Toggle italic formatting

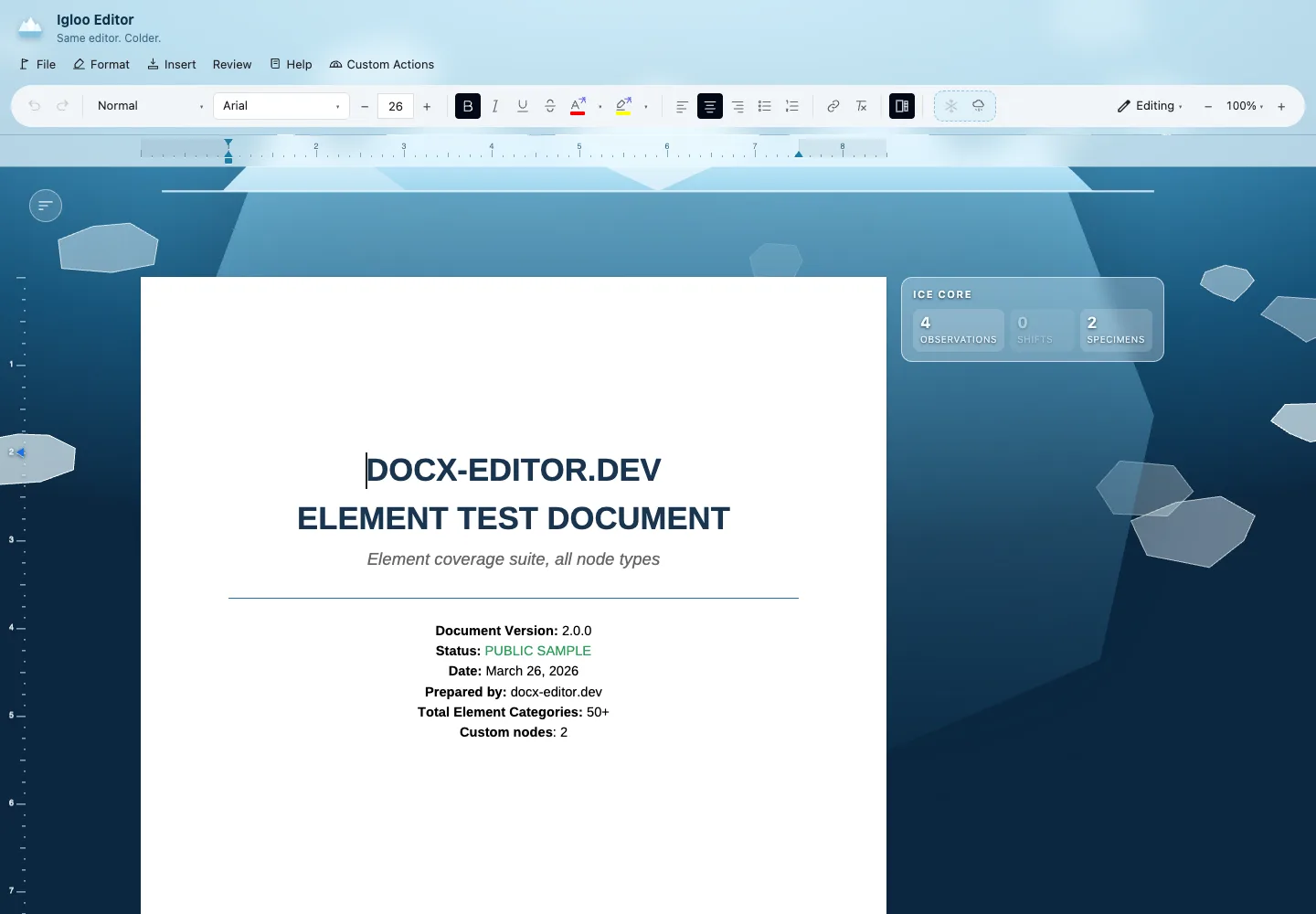pos(495,106)
